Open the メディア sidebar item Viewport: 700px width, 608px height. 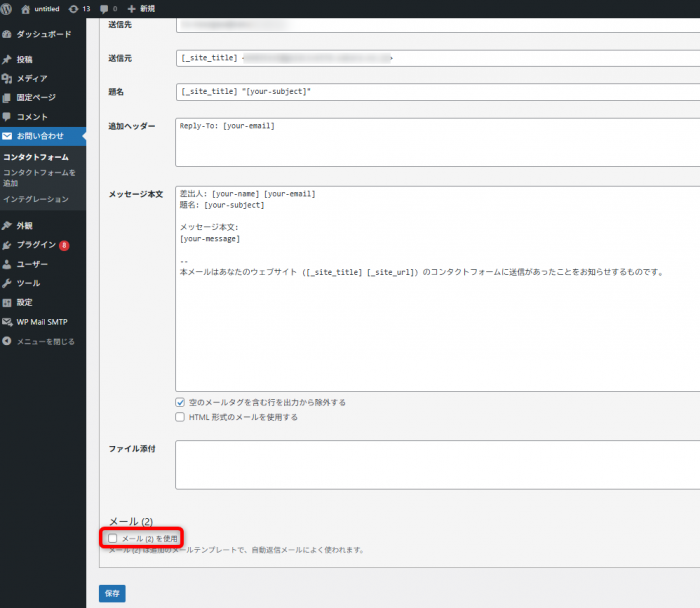tap(31, 78)
